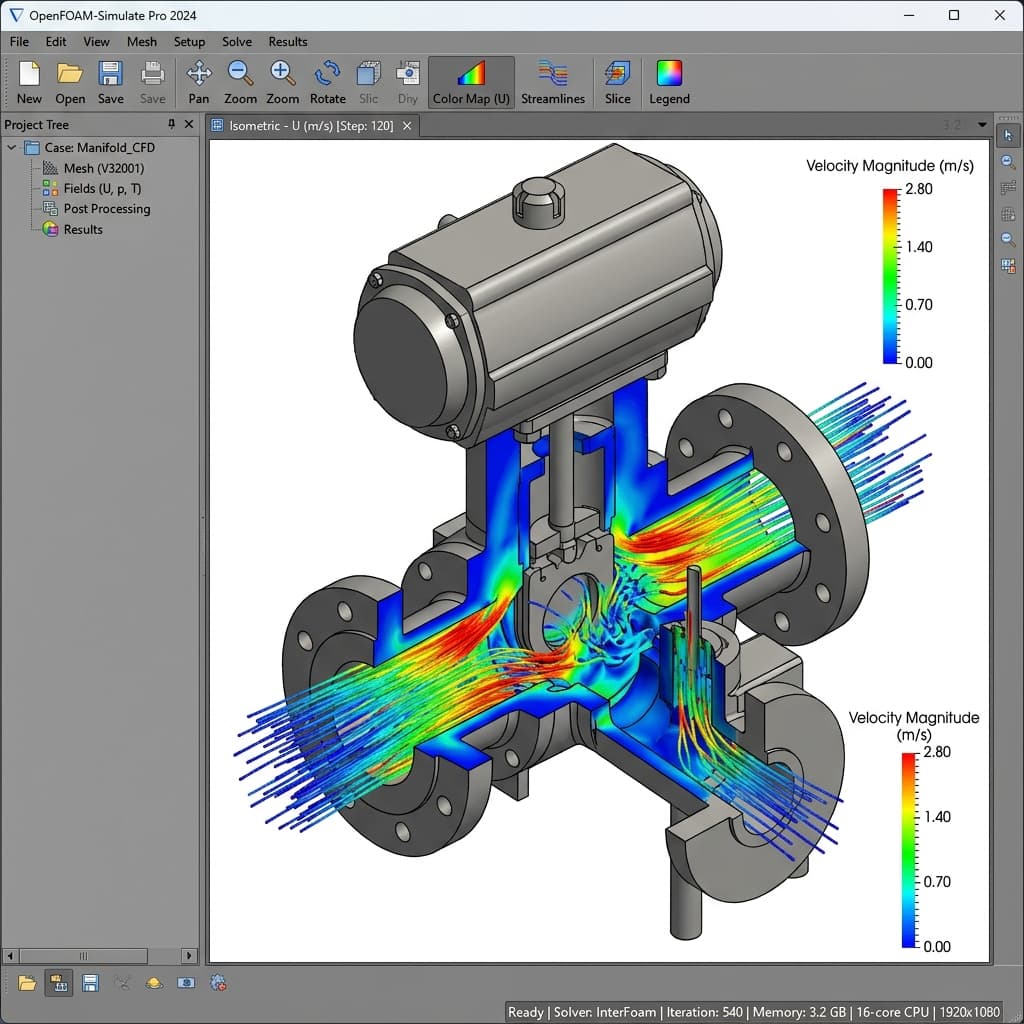Open the Solve menu

tap(237, 42)
